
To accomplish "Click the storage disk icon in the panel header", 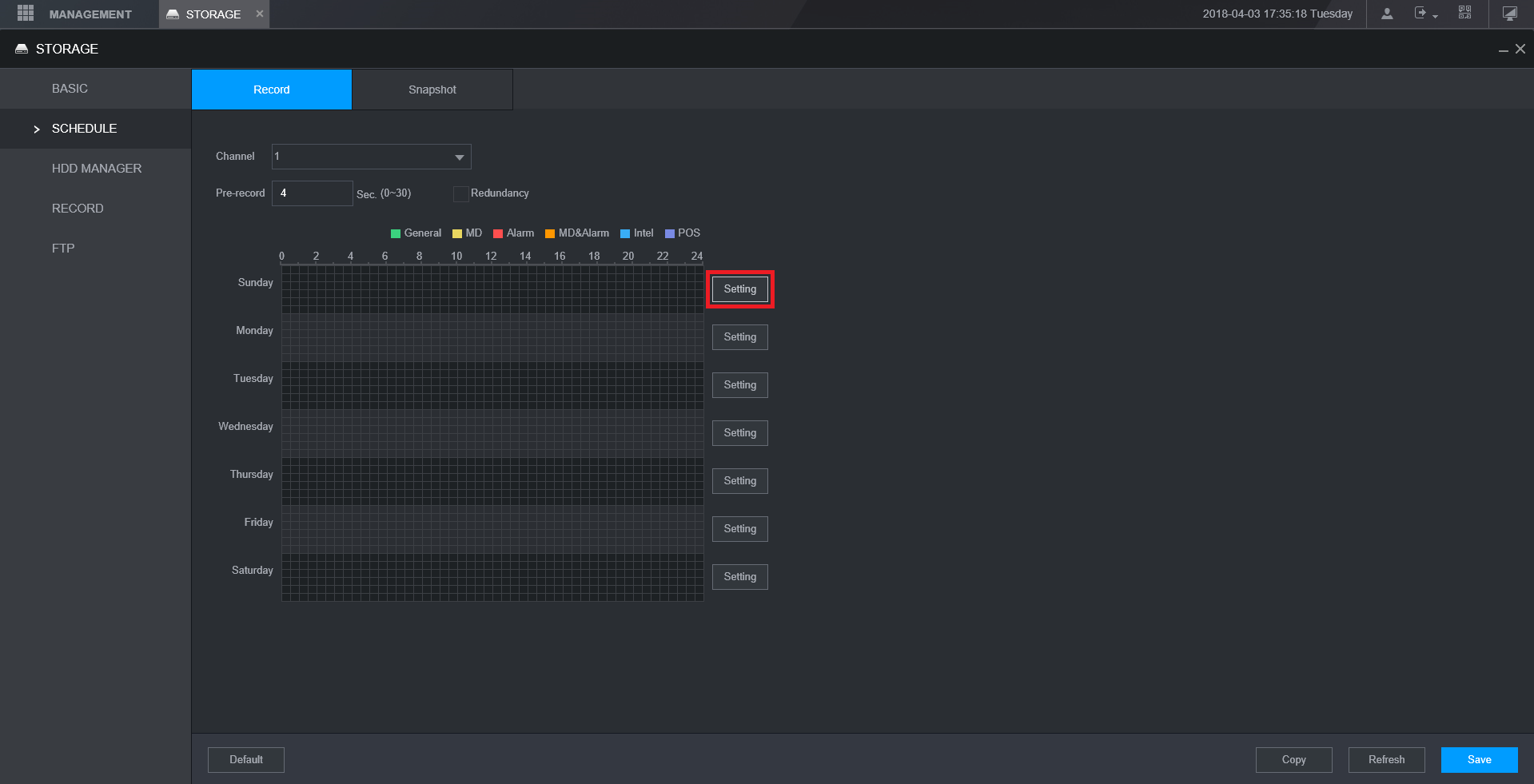I will tap(22, 49).
